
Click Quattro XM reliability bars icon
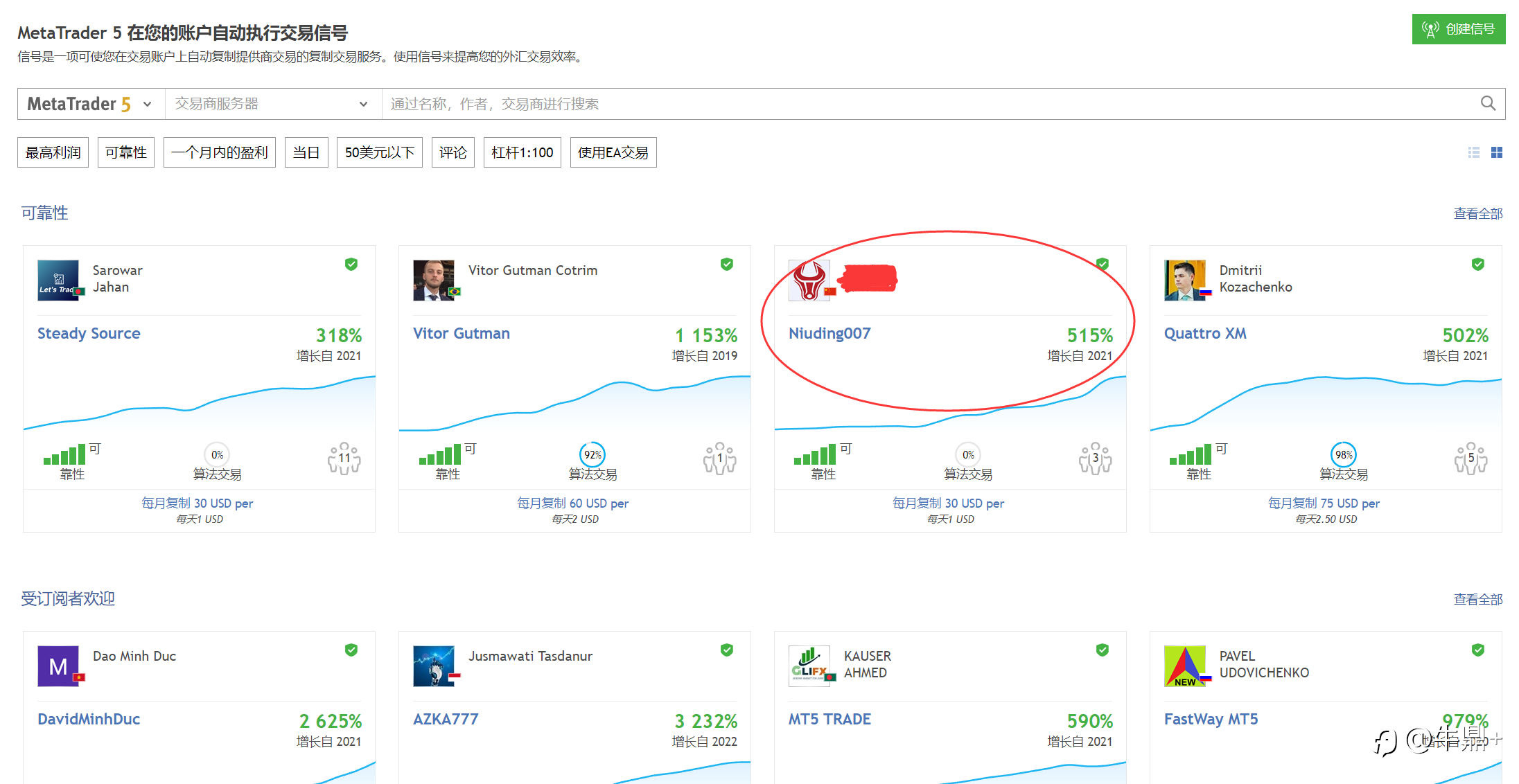1191,455
